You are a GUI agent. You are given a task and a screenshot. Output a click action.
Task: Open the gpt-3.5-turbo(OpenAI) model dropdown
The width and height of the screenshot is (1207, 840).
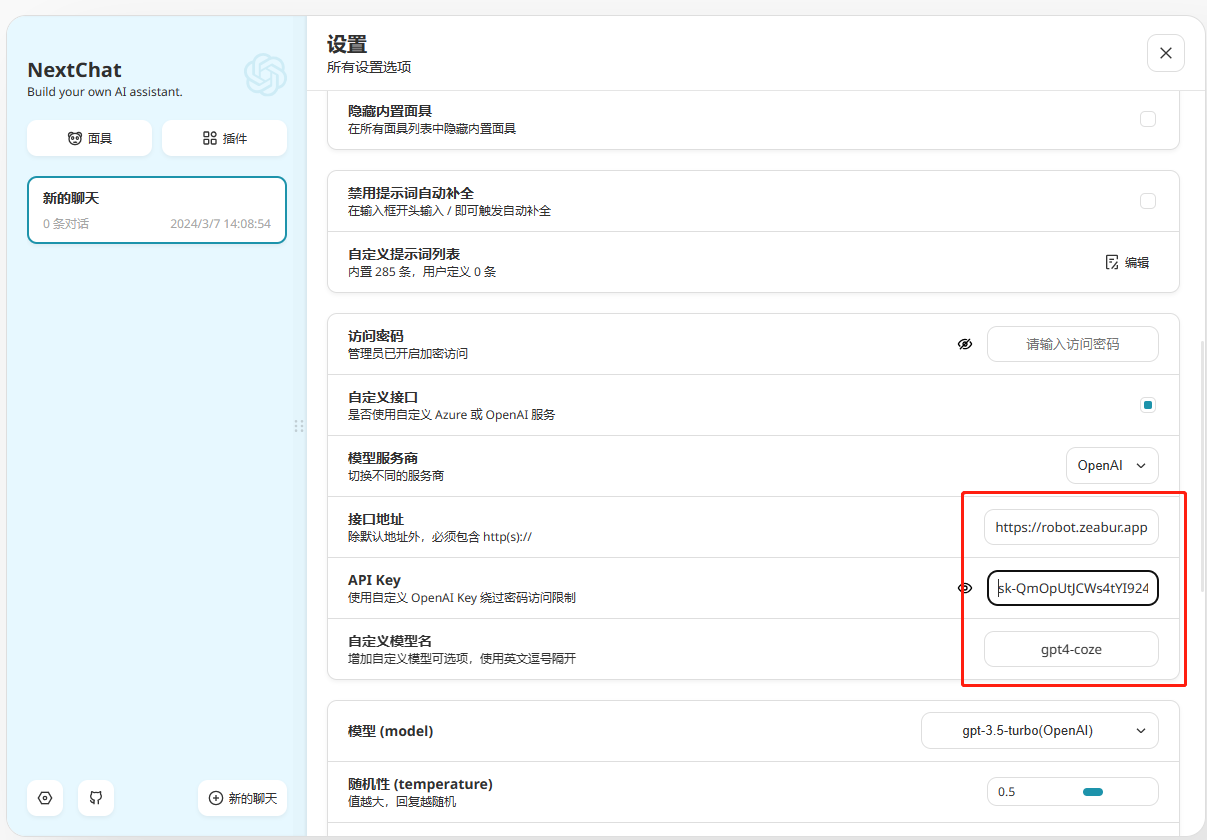point(1040,731)
